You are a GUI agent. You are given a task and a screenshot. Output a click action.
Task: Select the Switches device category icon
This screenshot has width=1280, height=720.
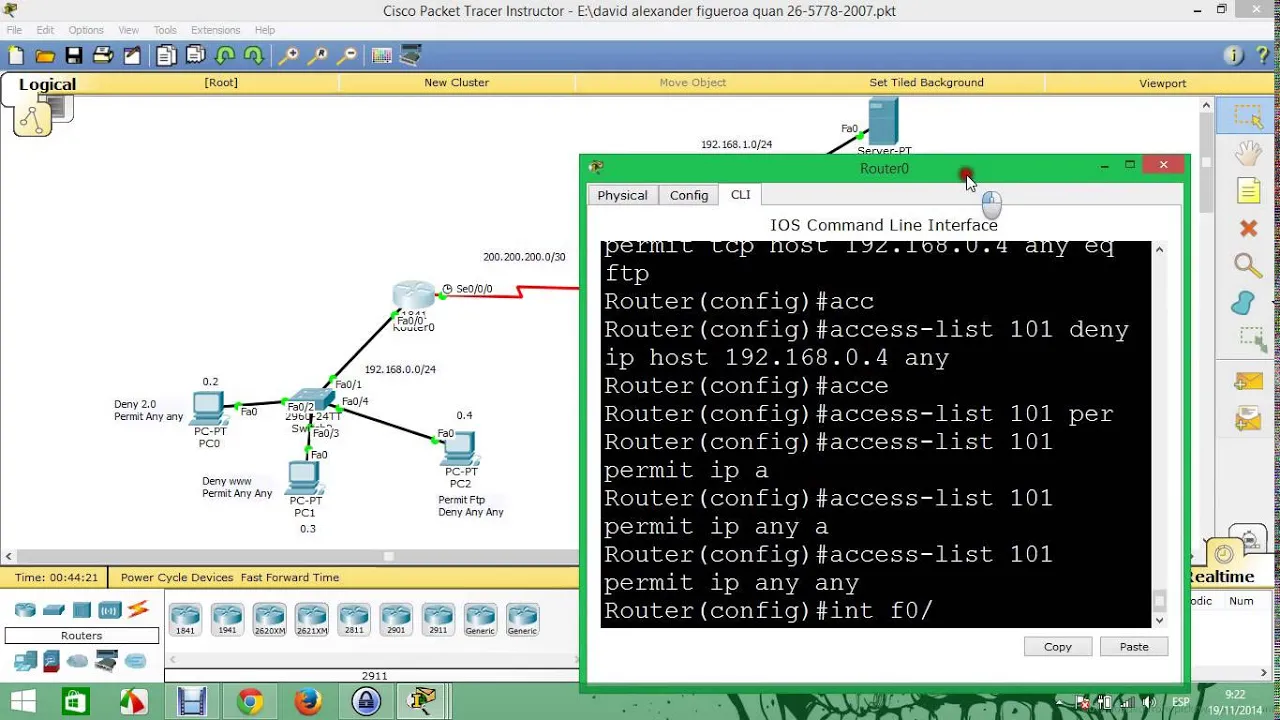point(54,610)
